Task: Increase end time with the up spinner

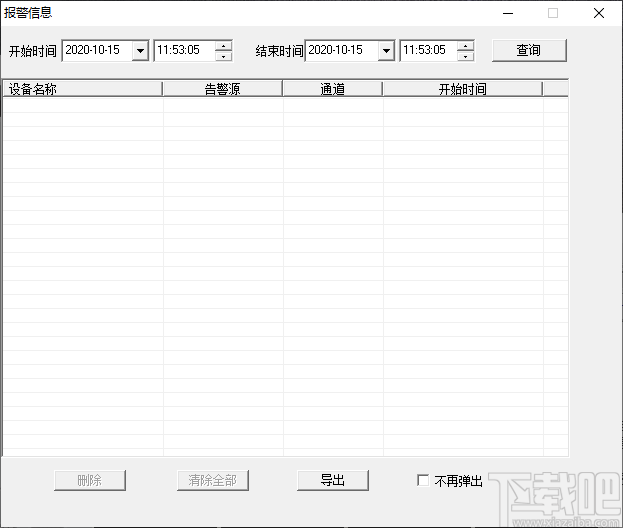Action: click(x=465, y=46)
